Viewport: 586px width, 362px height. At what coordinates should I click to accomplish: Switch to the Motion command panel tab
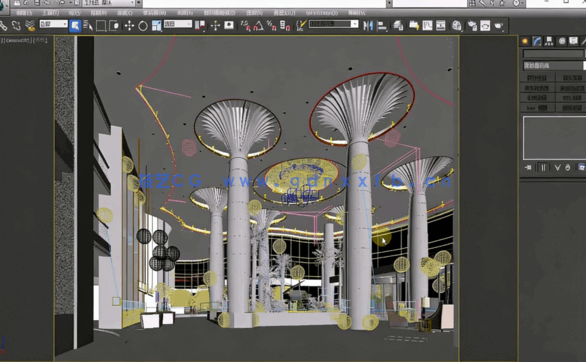[x=561, y=41]
